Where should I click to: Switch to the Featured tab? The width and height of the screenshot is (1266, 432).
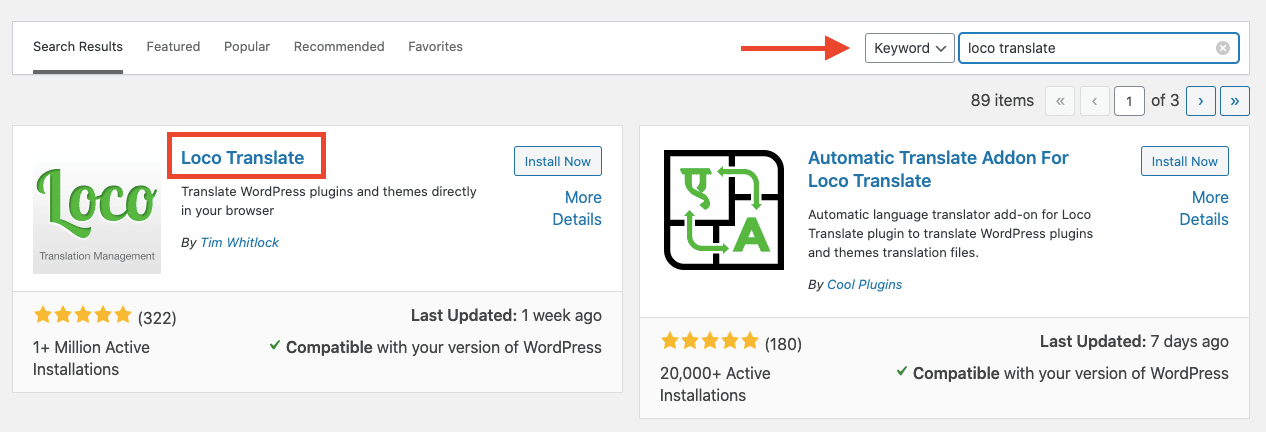pyautogui.click(x=173, y=47)
